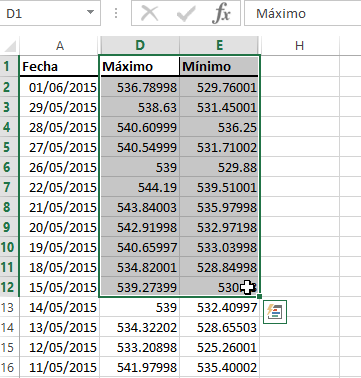Click the Máximo header cell
The image size is (361, 378).
[140, 66]
